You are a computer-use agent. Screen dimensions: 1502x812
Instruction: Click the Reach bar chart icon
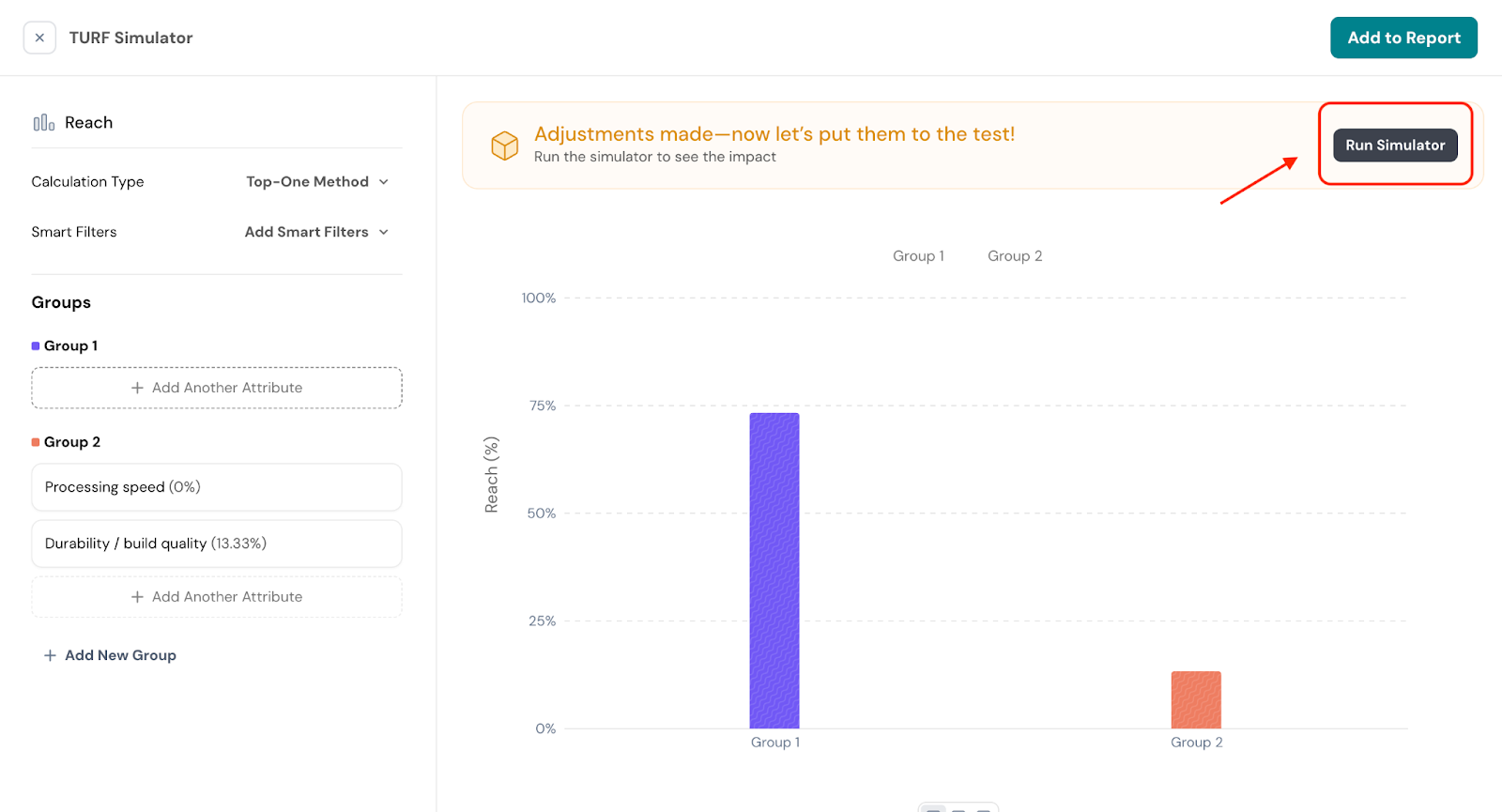pyautogui.click(x=44, y=123)
